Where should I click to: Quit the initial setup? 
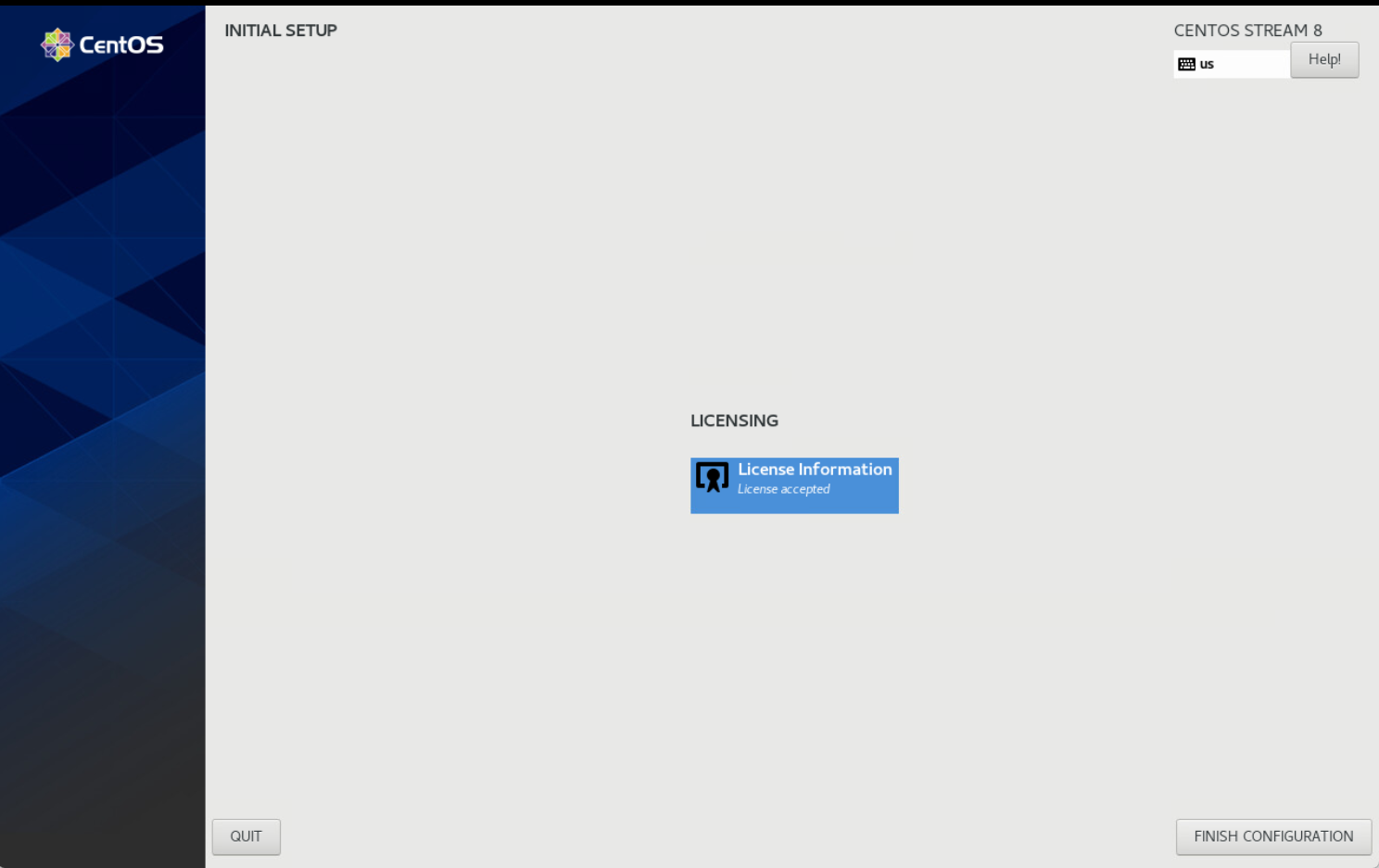[246, 837]
